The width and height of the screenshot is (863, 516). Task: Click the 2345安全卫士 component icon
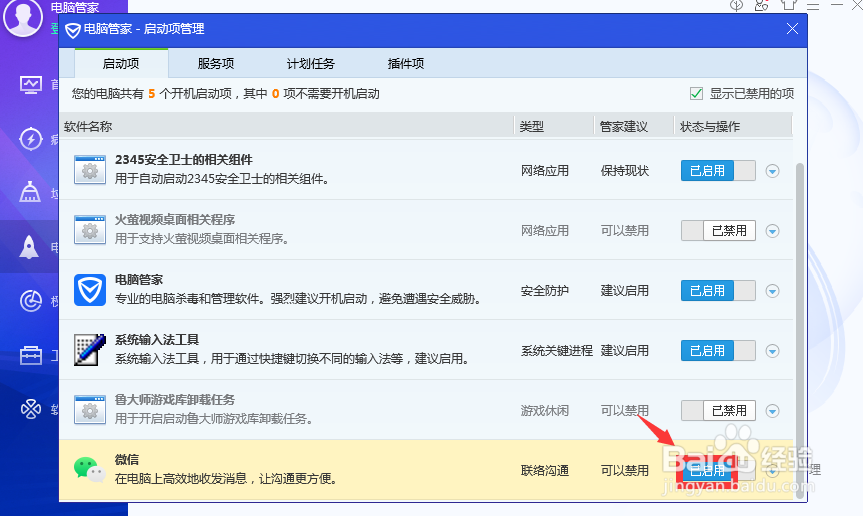click(90, 169)
